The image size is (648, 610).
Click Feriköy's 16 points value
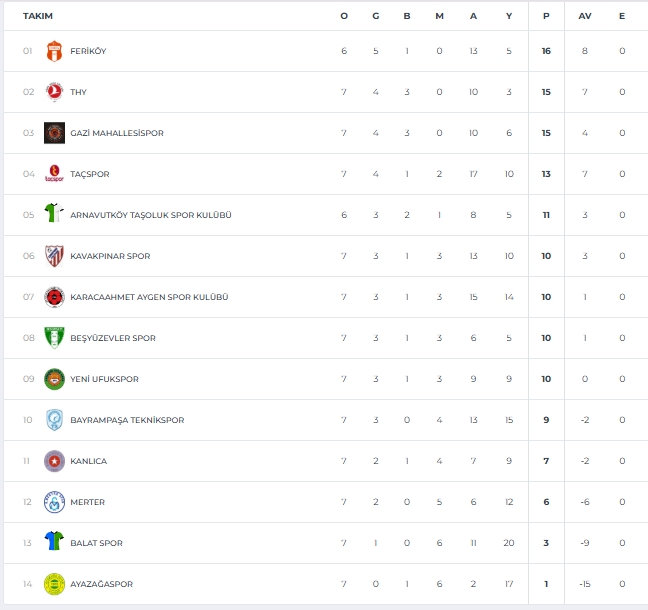tap(546, 51)
